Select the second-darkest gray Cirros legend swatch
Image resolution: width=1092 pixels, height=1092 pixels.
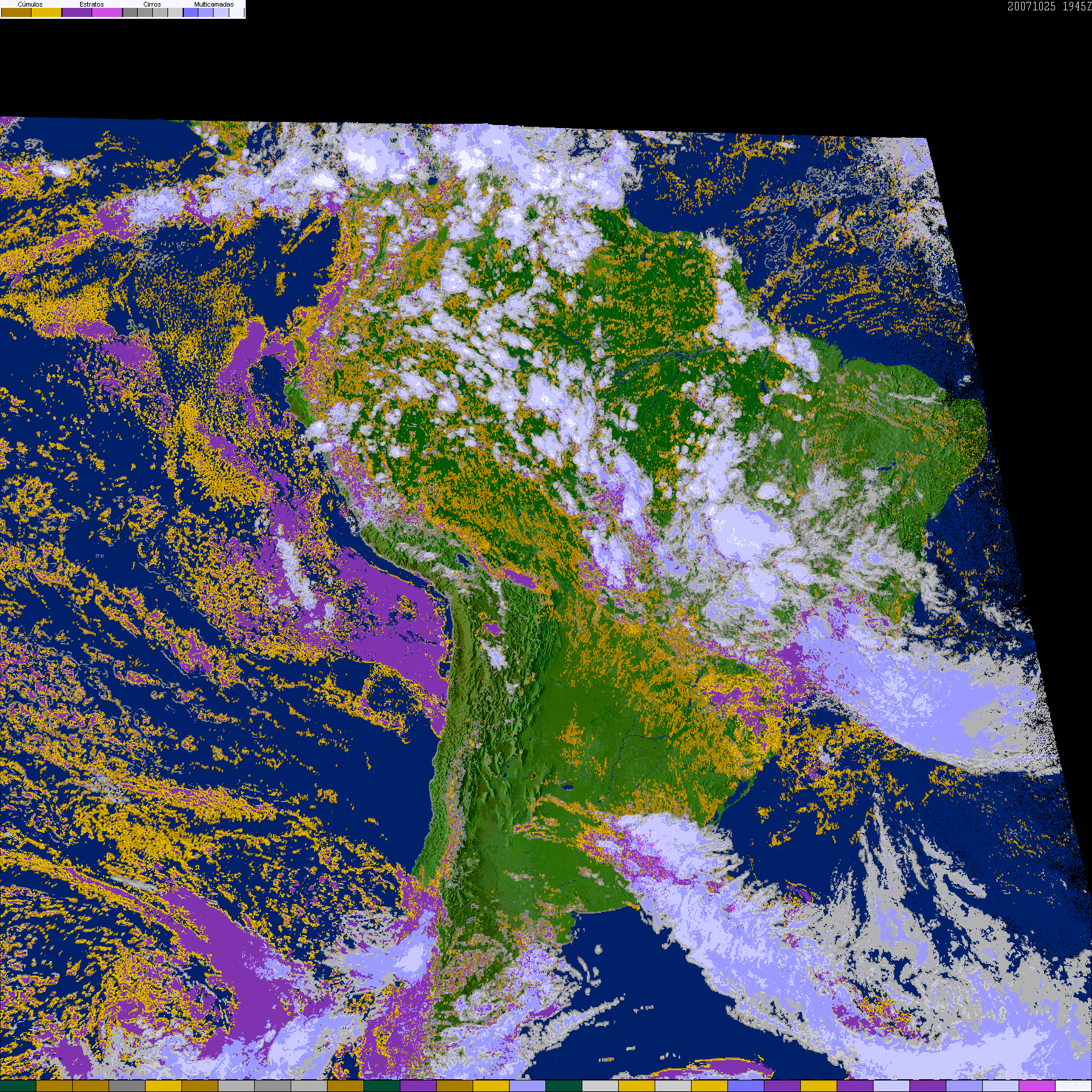pyautogui.click(x=145, y=12)
